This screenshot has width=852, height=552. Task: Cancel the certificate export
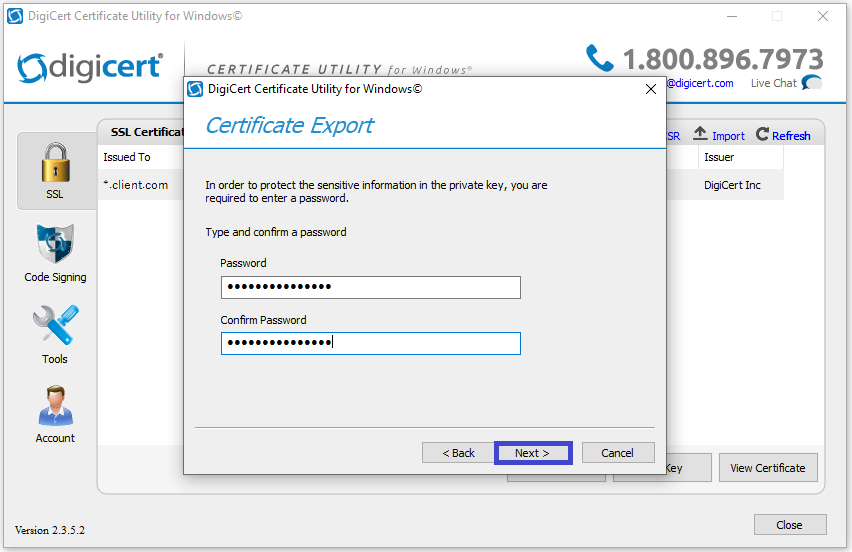(x=618, y=453)
